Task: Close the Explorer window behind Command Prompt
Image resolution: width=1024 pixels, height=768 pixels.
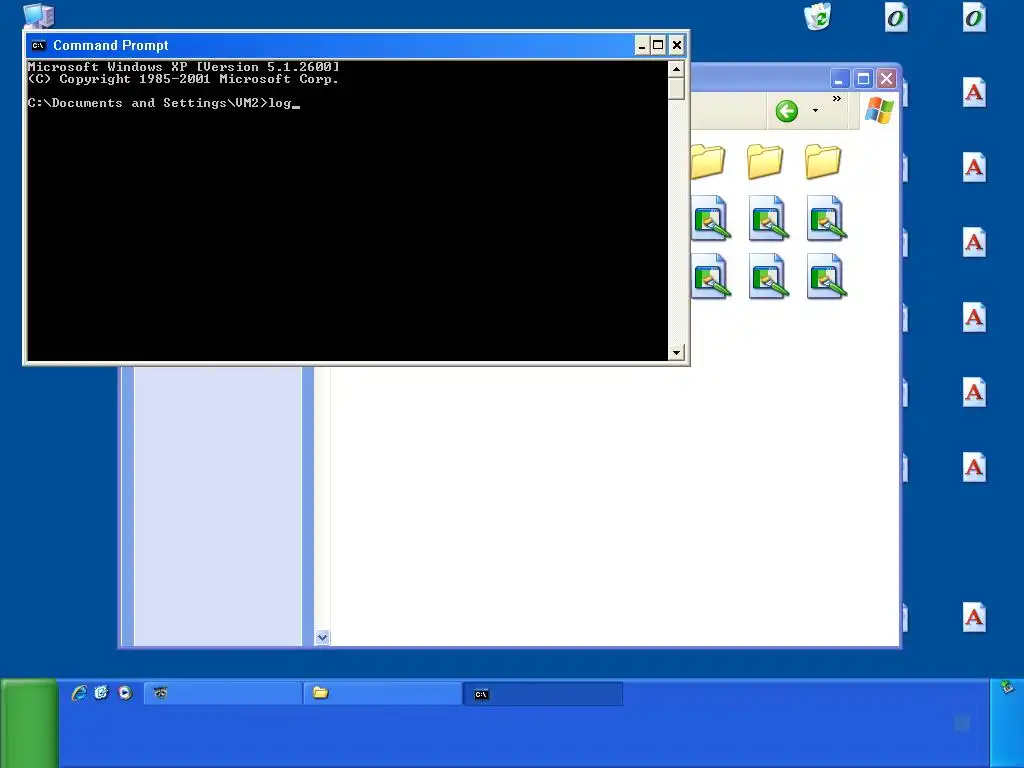Action: 886,79
